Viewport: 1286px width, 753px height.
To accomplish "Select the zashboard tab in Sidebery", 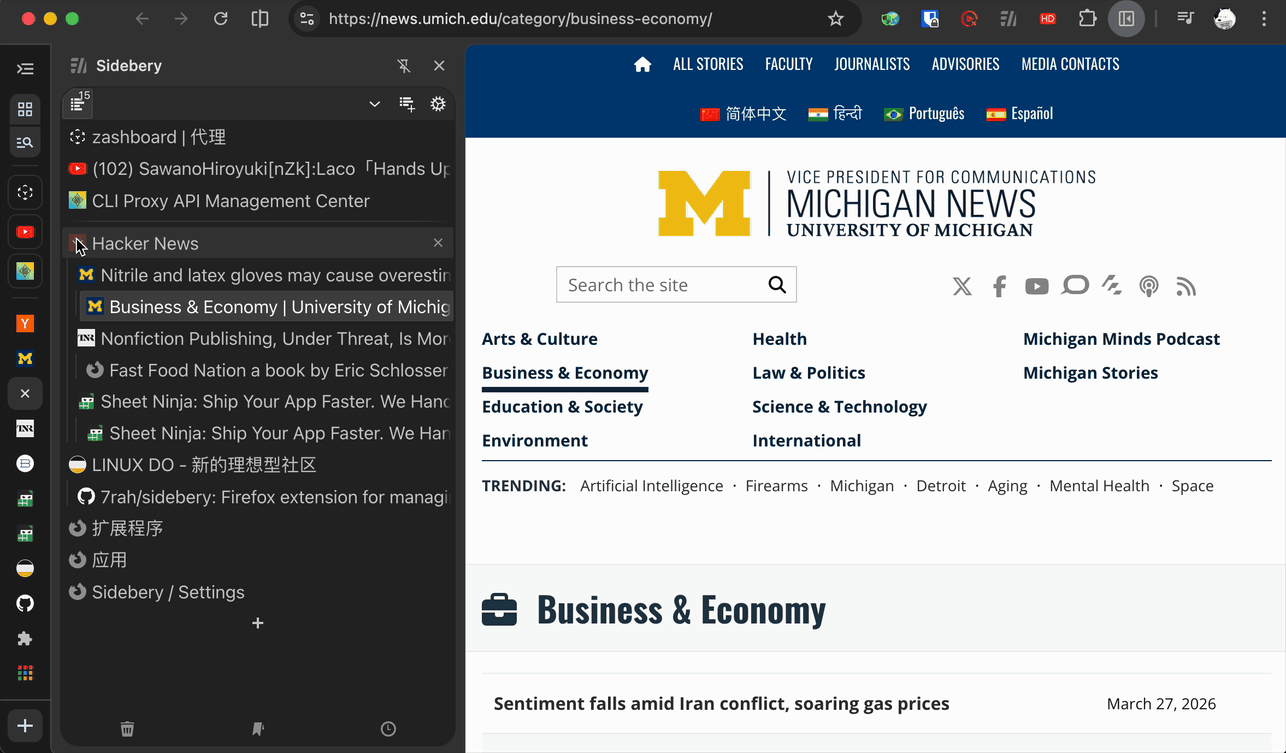I will point(258,137).
